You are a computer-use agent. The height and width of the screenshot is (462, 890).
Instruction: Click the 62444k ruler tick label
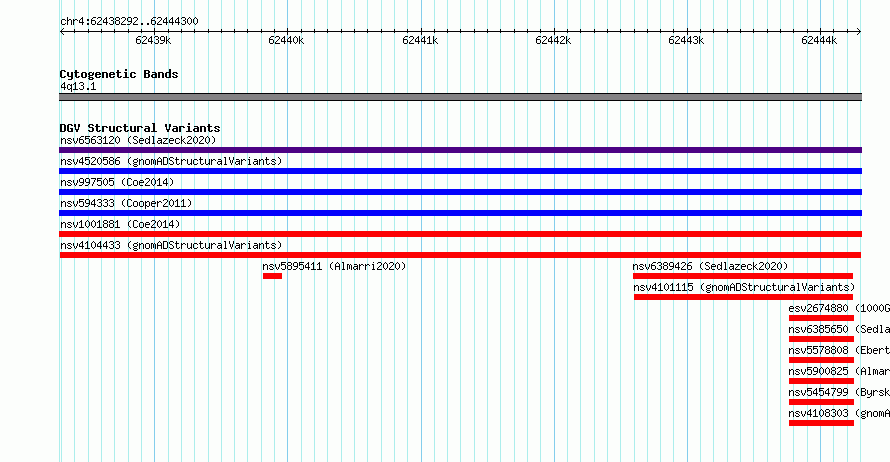pyautogui.click(x=819, y=40)
